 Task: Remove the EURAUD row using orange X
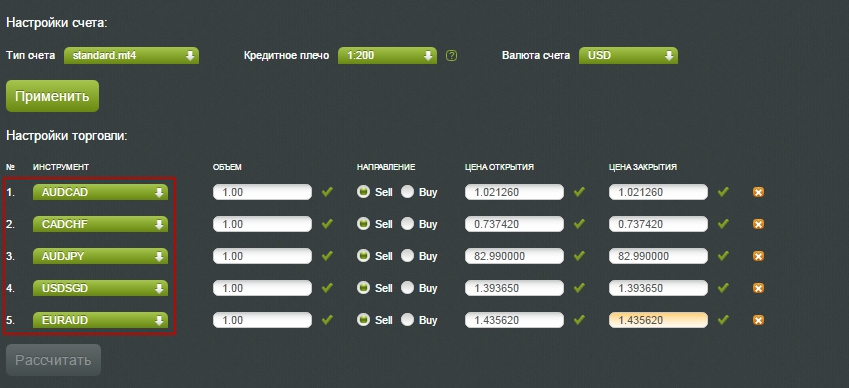coord(758,320)
